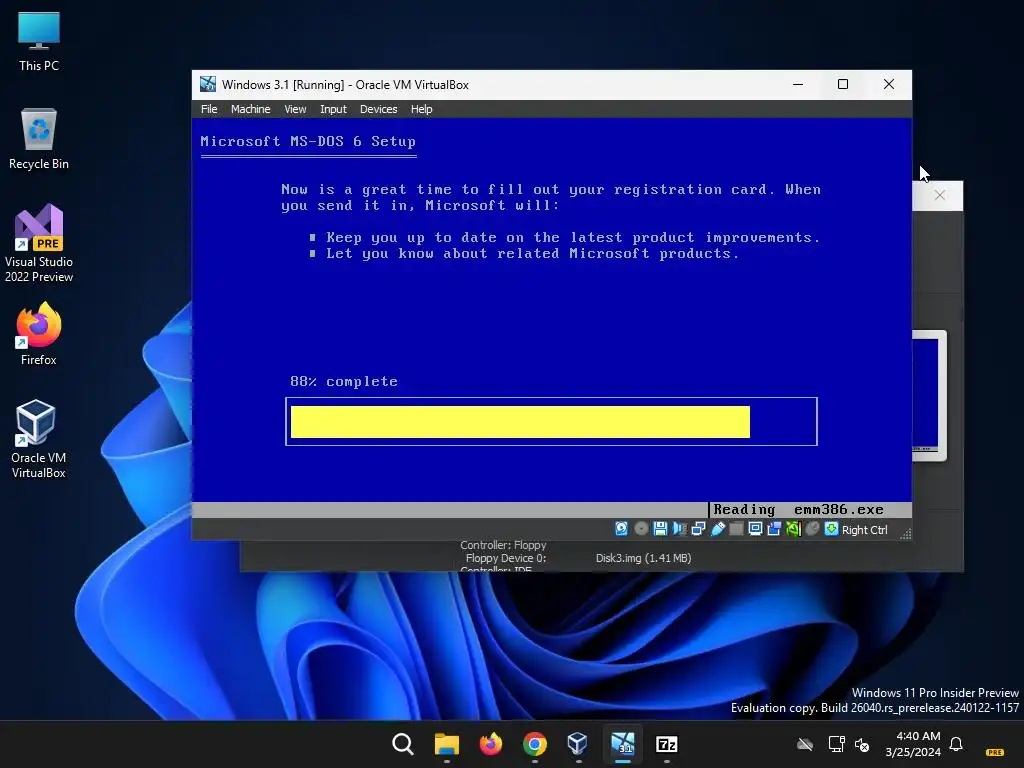Screen dimensions: 1024x768
Task: Click 'Disk3.img (1.41 MB)' in Manager window
Action: (x=643, y=558)
